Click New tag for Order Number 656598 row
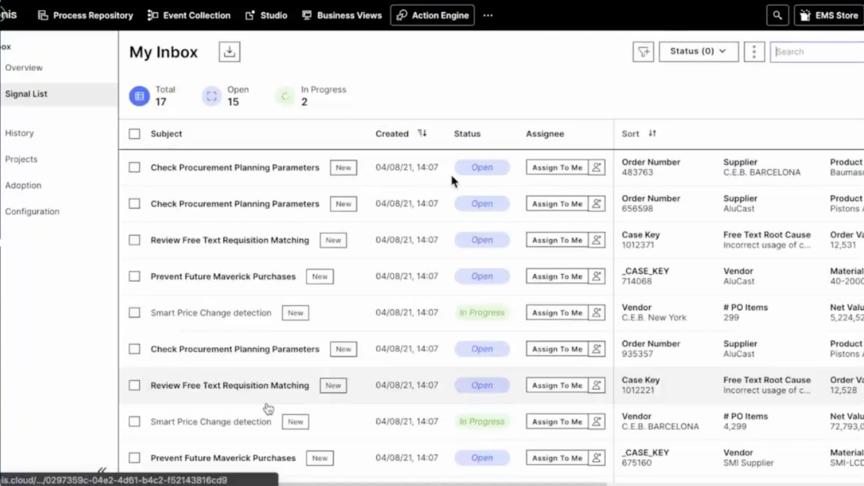 343,204
